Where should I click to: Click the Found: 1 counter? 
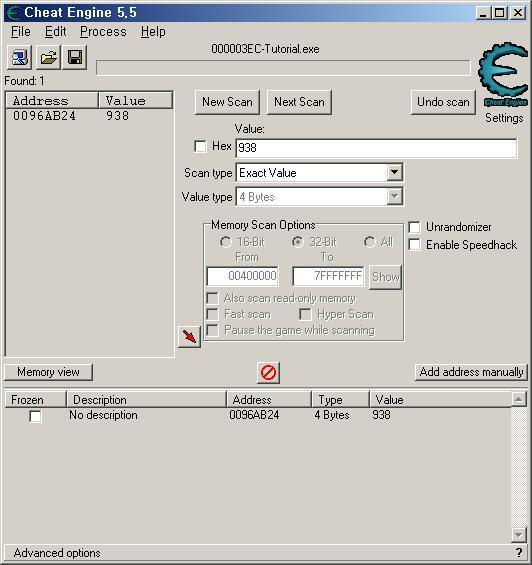click(x=24, y=81)
